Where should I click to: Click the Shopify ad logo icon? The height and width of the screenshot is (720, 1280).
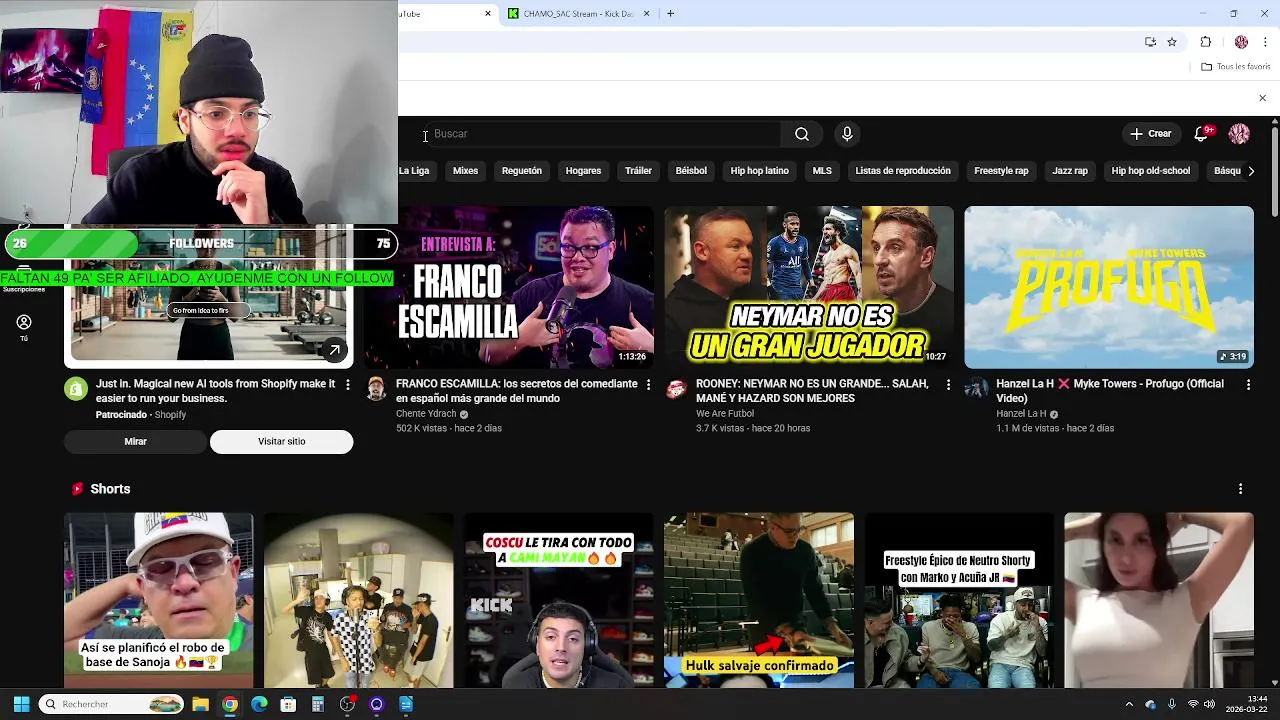point(76,389)
